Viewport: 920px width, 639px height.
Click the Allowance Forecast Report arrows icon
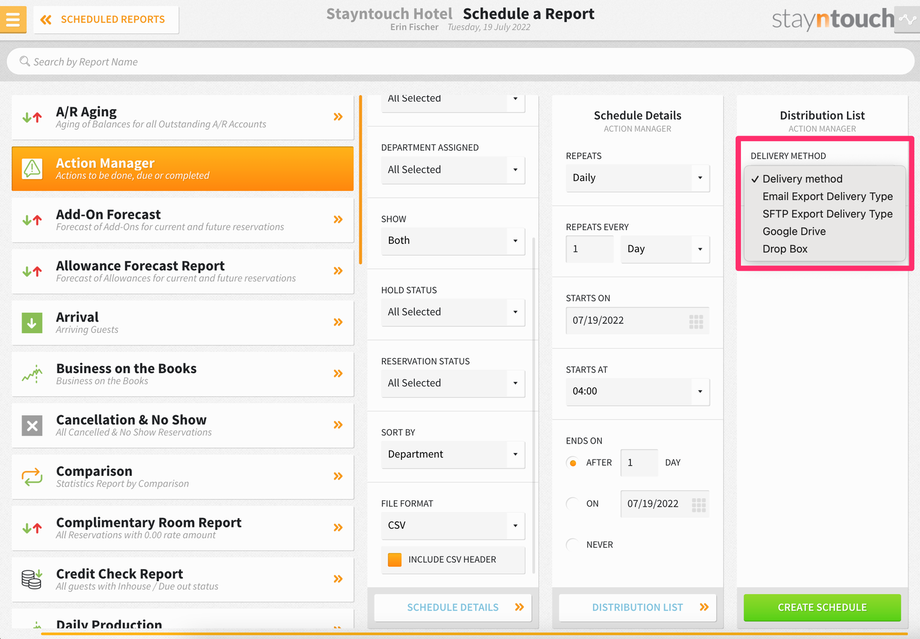pyautogui.click(x=32, y=271)
